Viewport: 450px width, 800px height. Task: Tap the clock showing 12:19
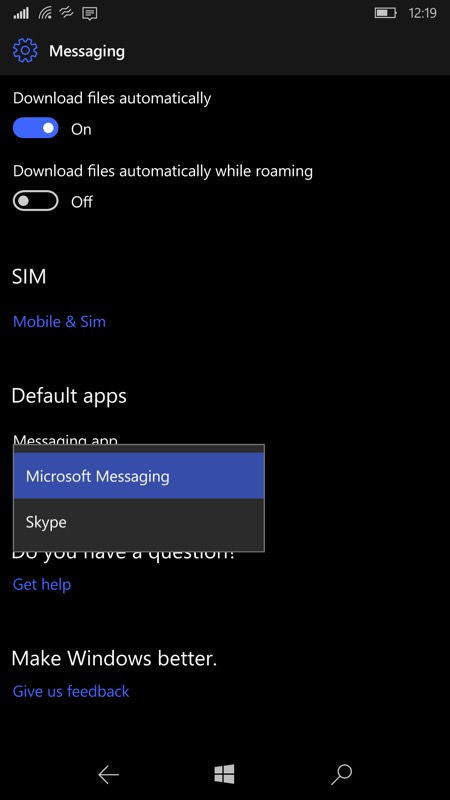click(422, 13)
